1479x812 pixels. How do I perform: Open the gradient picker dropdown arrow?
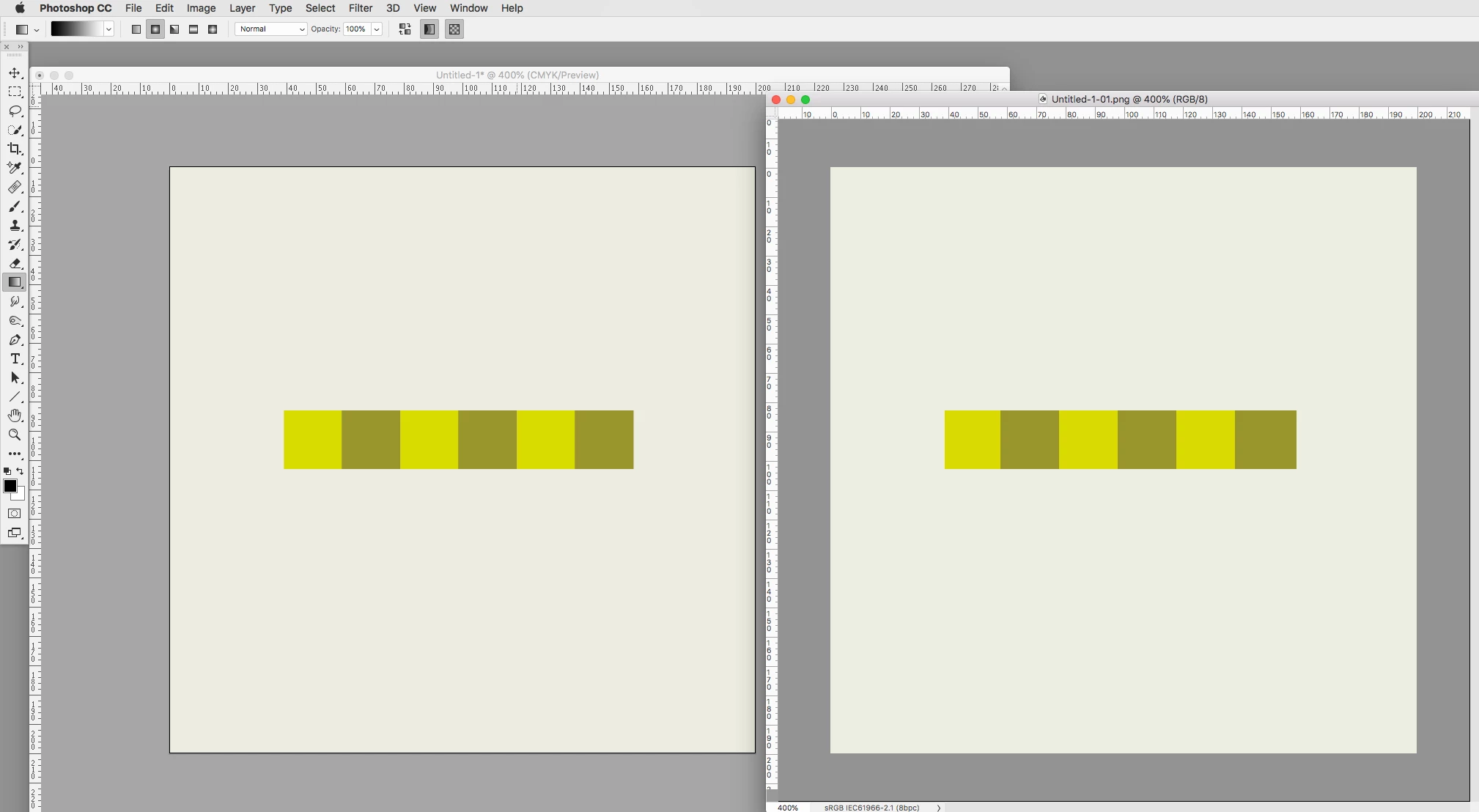(x=108, y=29)
